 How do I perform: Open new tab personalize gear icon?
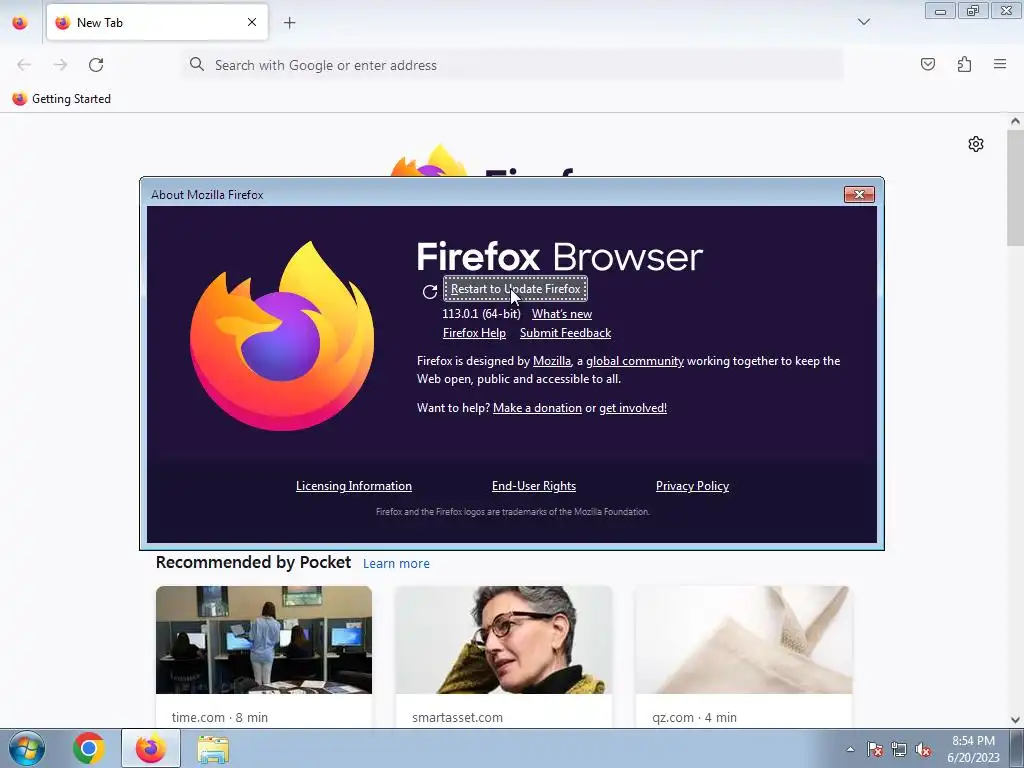[x=976, y=144]
